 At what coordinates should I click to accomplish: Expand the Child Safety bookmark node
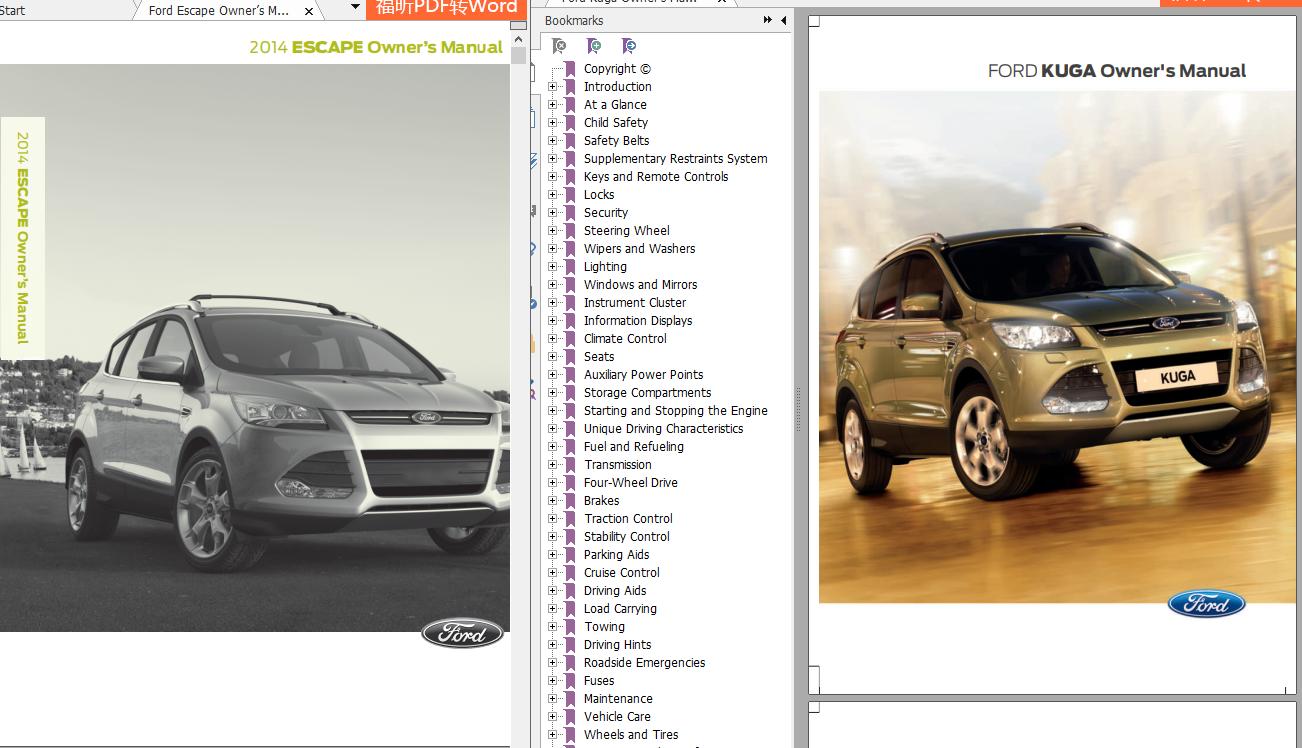553,123
